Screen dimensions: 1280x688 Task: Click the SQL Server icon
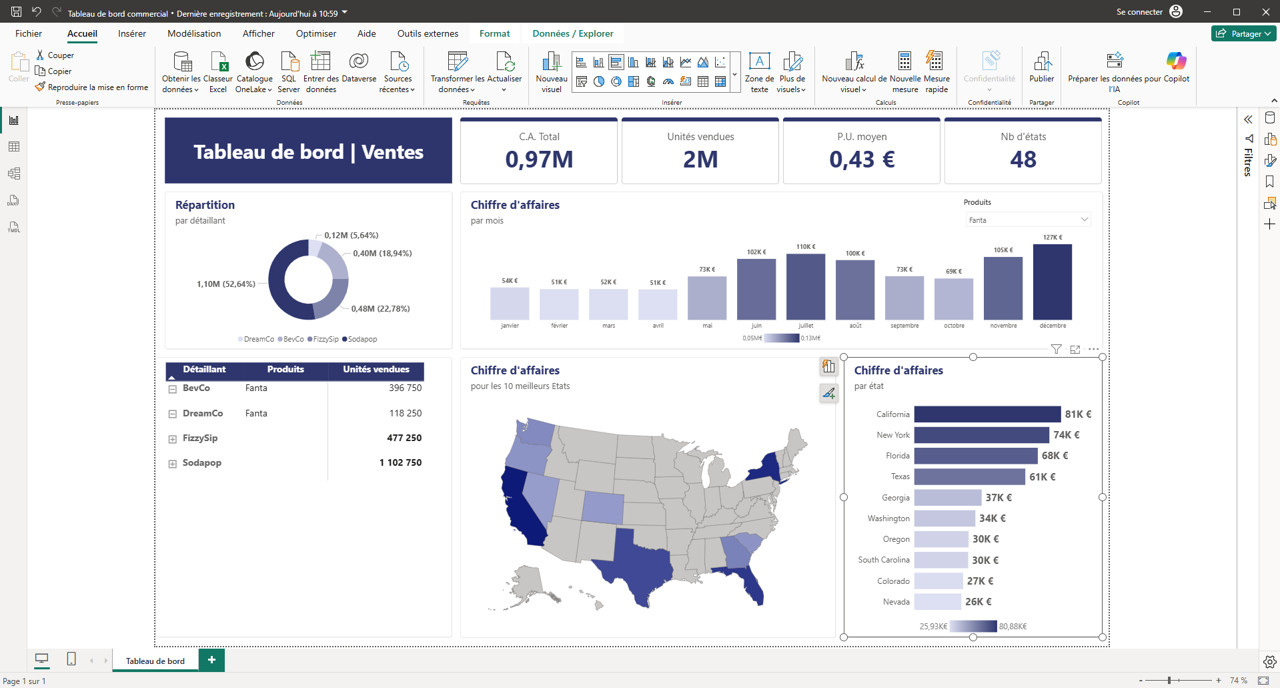point(288,70)
